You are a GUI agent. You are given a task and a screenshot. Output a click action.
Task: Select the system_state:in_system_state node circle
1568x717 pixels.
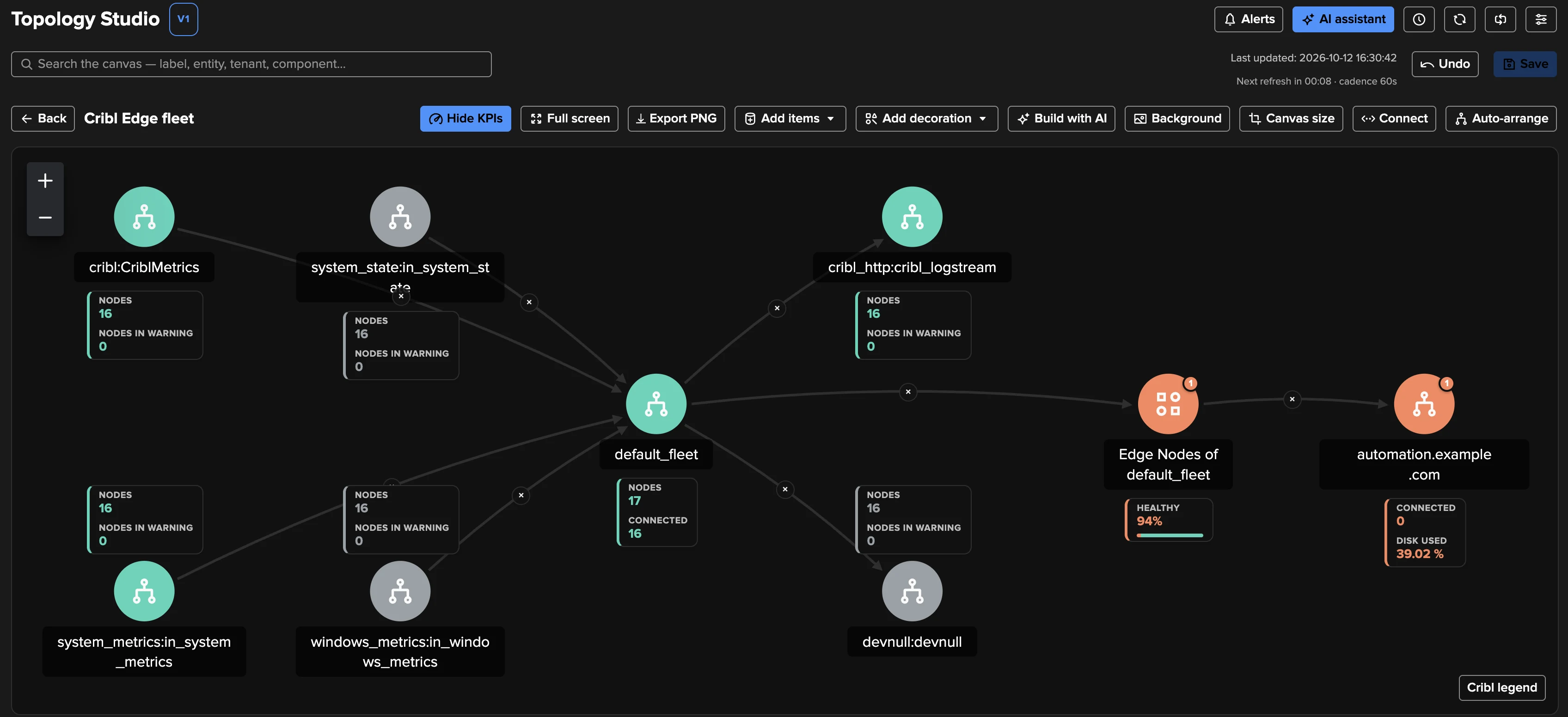(x=400, y=217)
